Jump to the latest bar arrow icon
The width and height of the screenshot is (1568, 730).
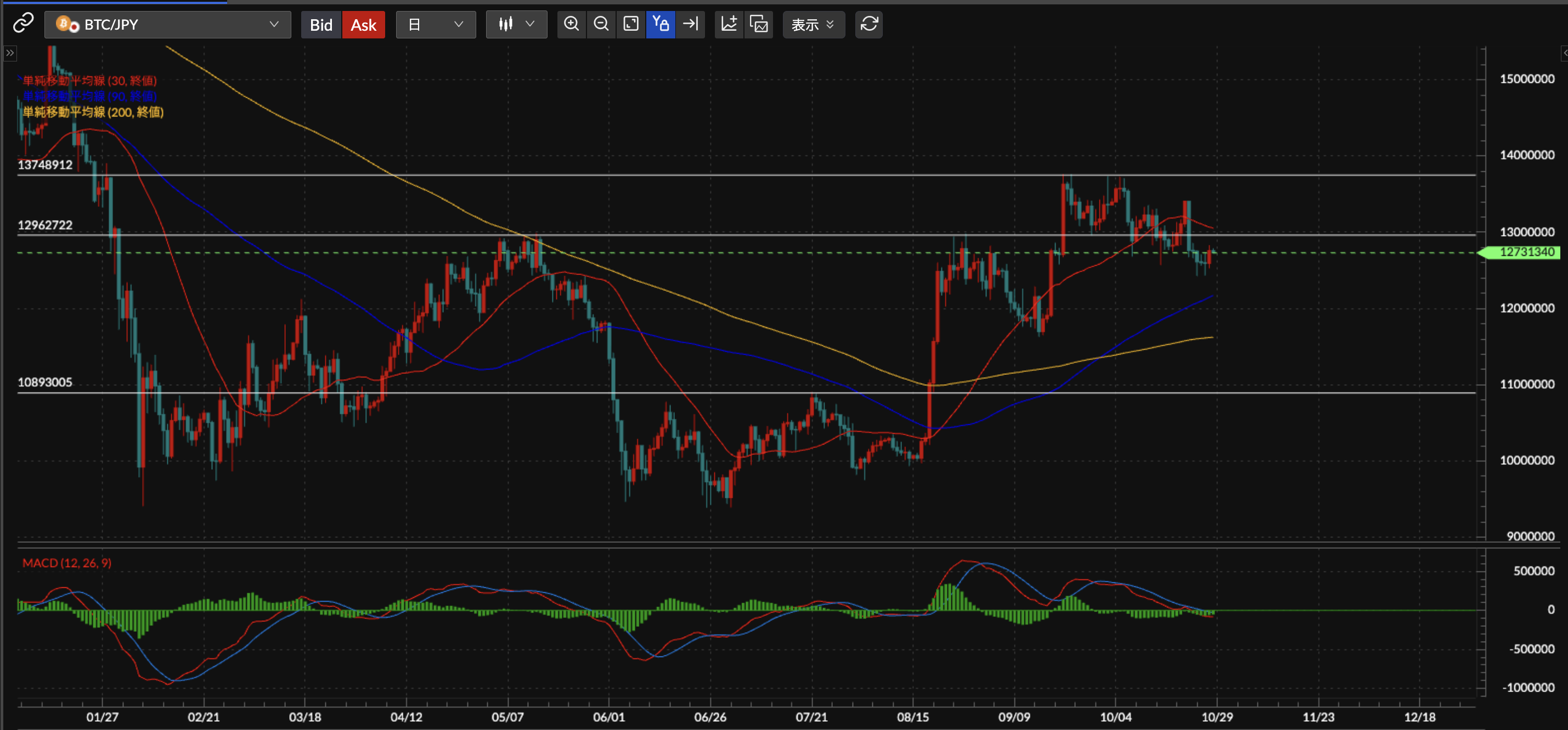click(690, 24)
